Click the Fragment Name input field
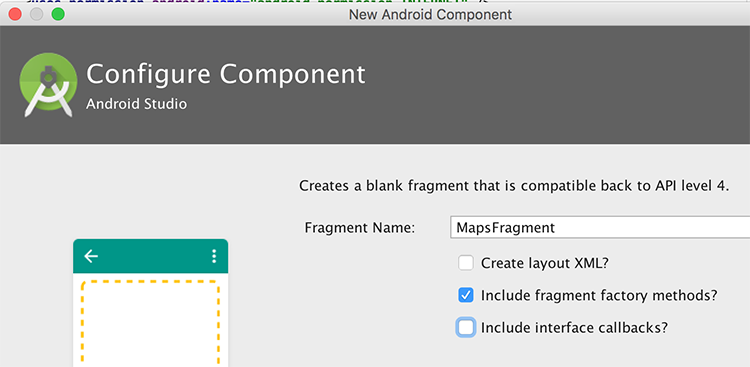Image resolution: width=750 pixels, height=367 pixels. pyautogui.click(x=600, y=227)
